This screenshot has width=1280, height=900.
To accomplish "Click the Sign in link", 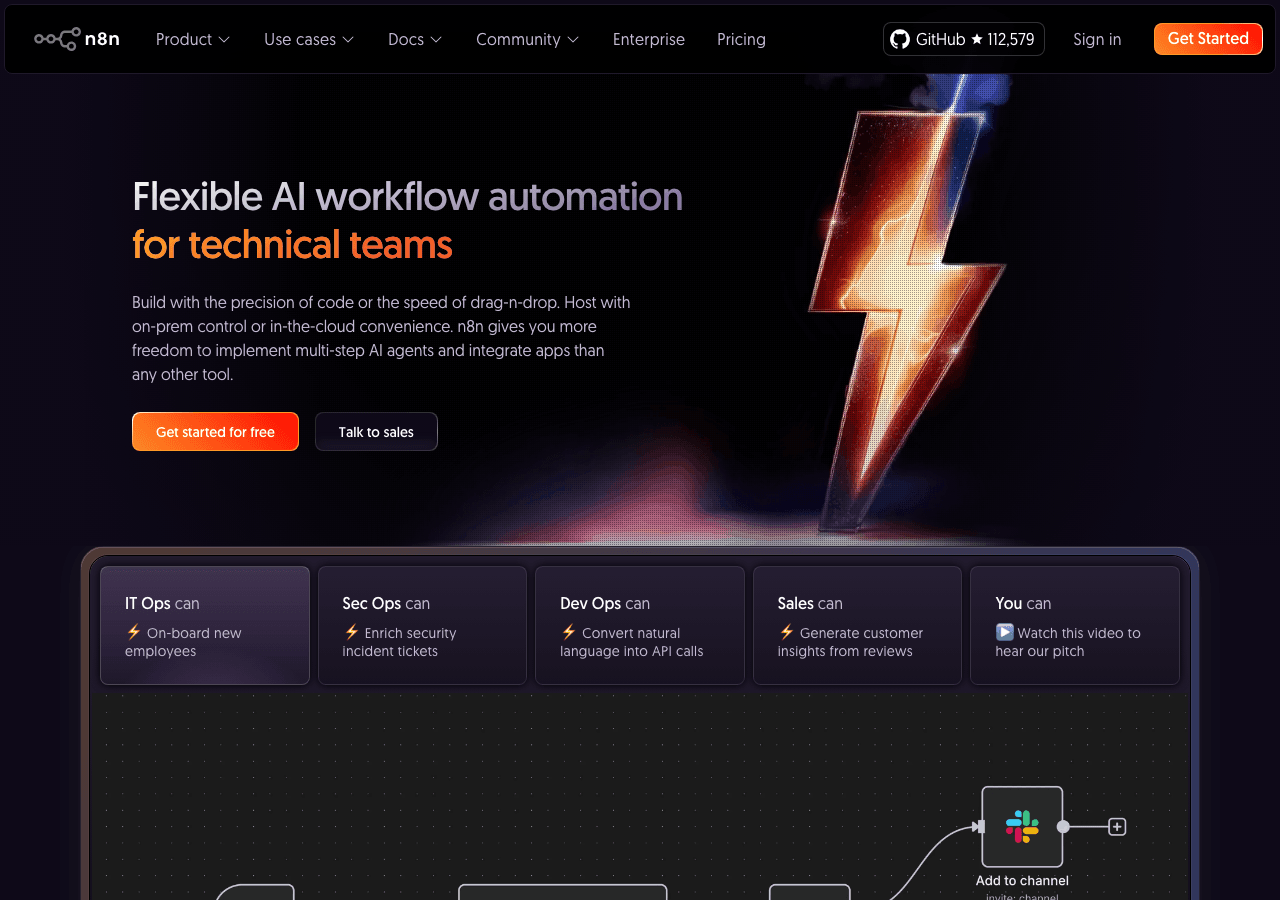I will (x=1097, y=39).
